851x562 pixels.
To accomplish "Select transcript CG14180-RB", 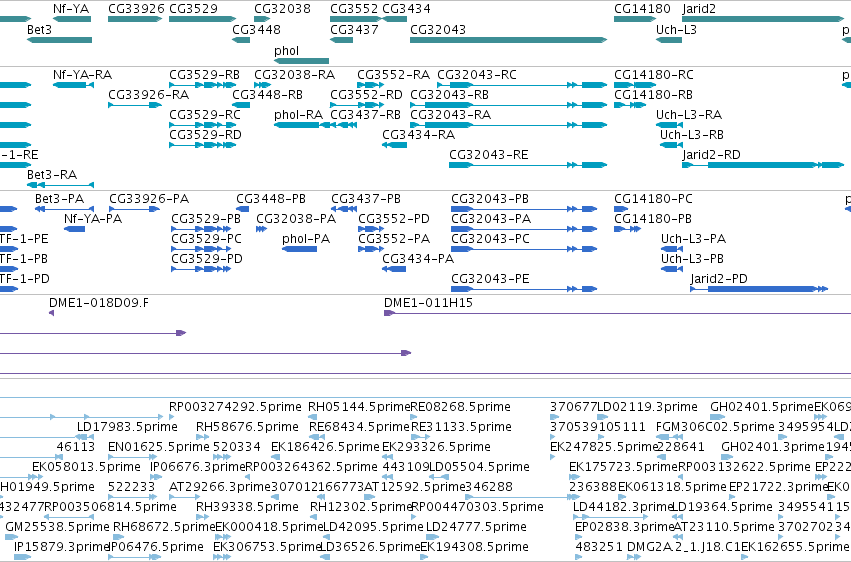I will (x=653, y=94).
